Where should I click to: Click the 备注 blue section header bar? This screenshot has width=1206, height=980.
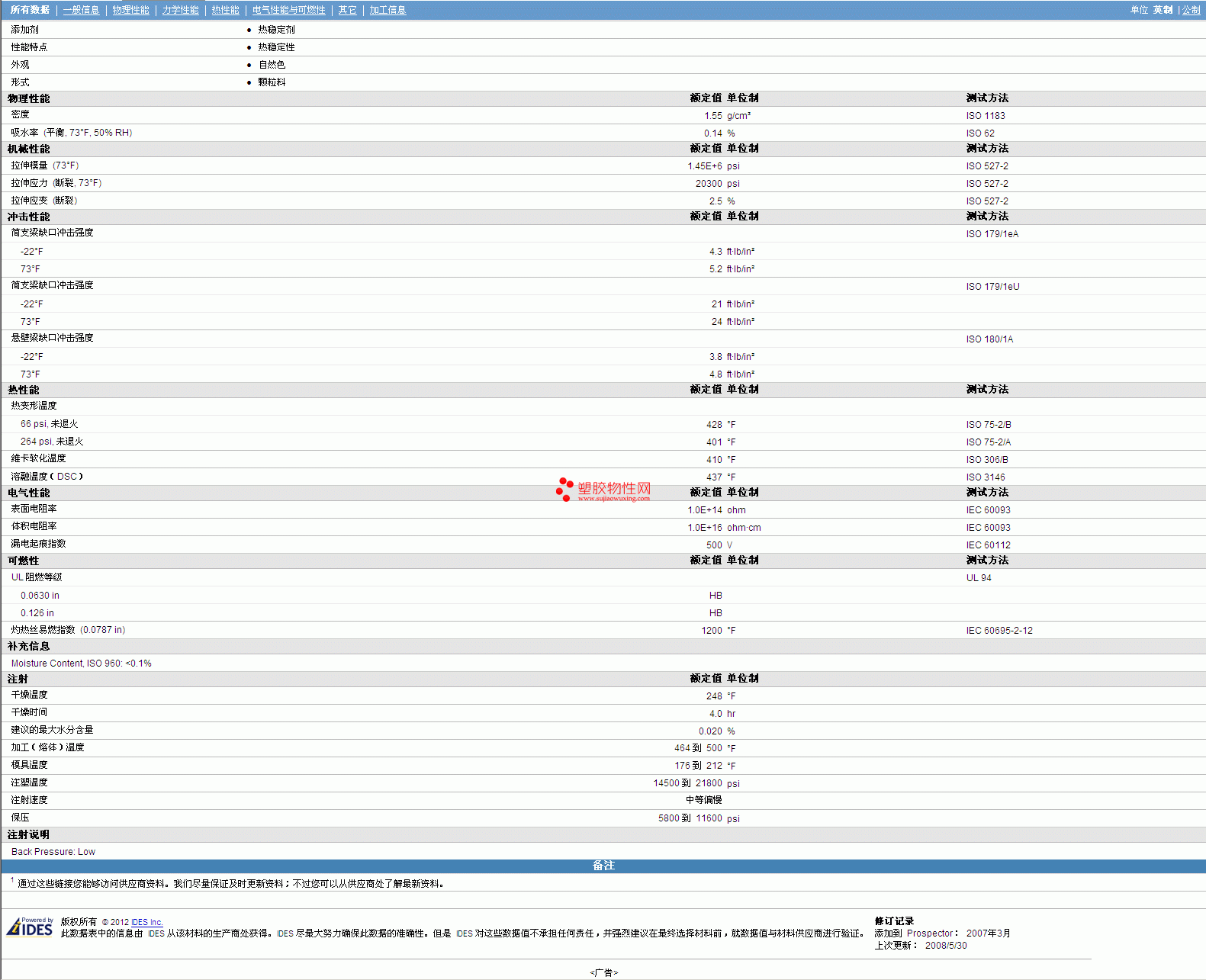pos(603,866)
